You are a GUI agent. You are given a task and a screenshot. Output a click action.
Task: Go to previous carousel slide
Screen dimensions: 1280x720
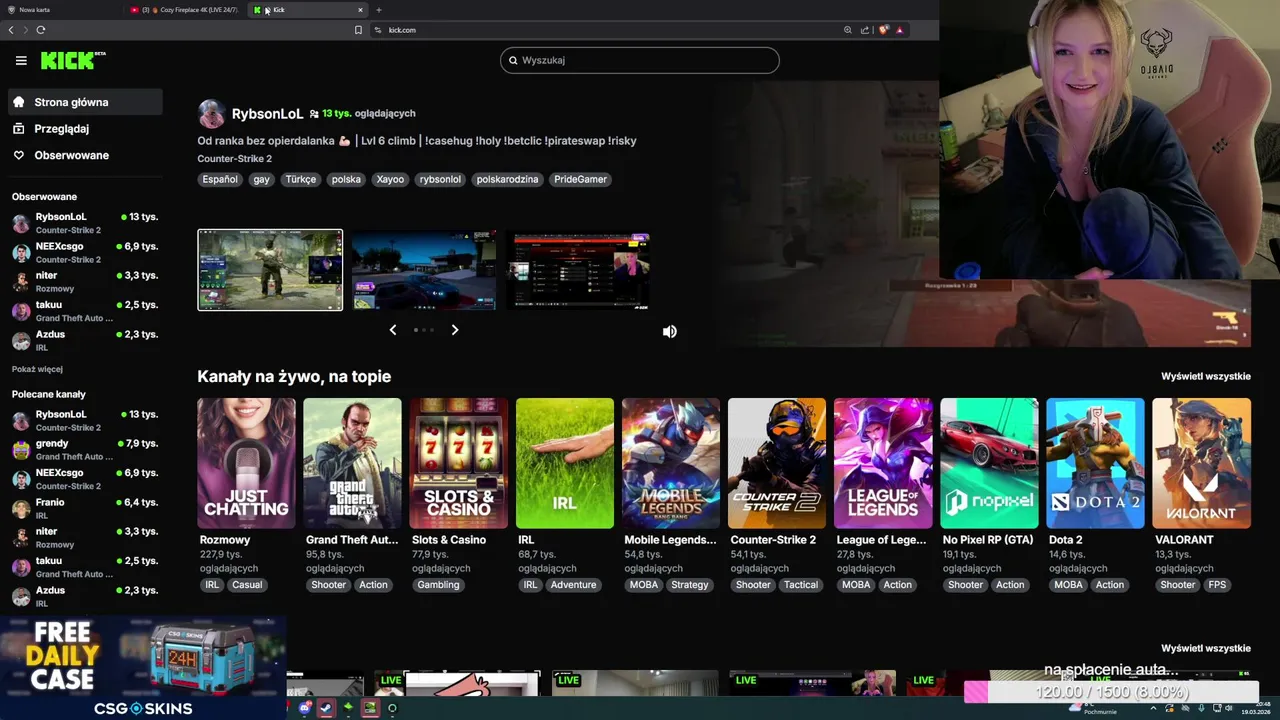point(392,330)
